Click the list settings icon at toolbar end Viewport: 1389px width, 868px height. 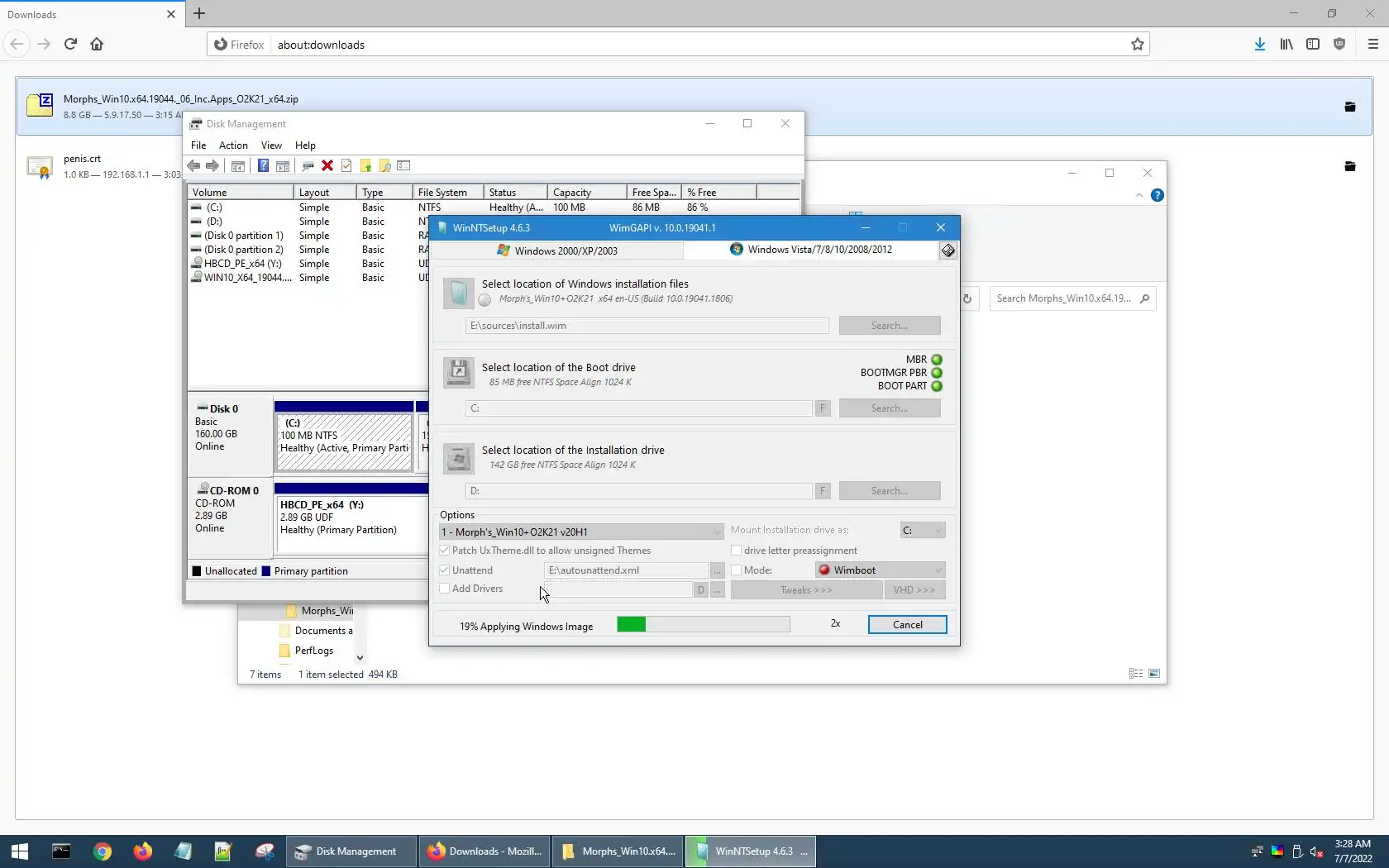[403, 166]
